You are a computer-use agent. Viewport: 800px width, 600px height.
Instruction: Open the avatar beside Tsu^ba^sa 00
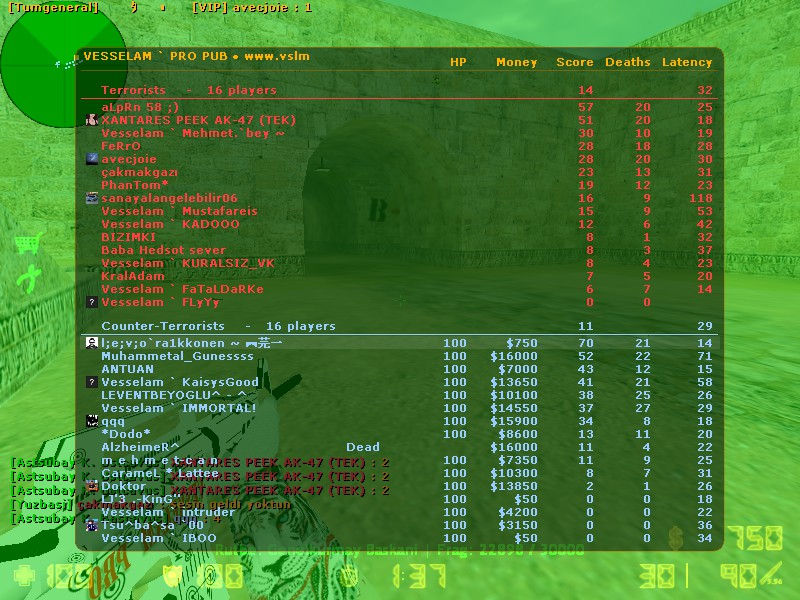92,525
